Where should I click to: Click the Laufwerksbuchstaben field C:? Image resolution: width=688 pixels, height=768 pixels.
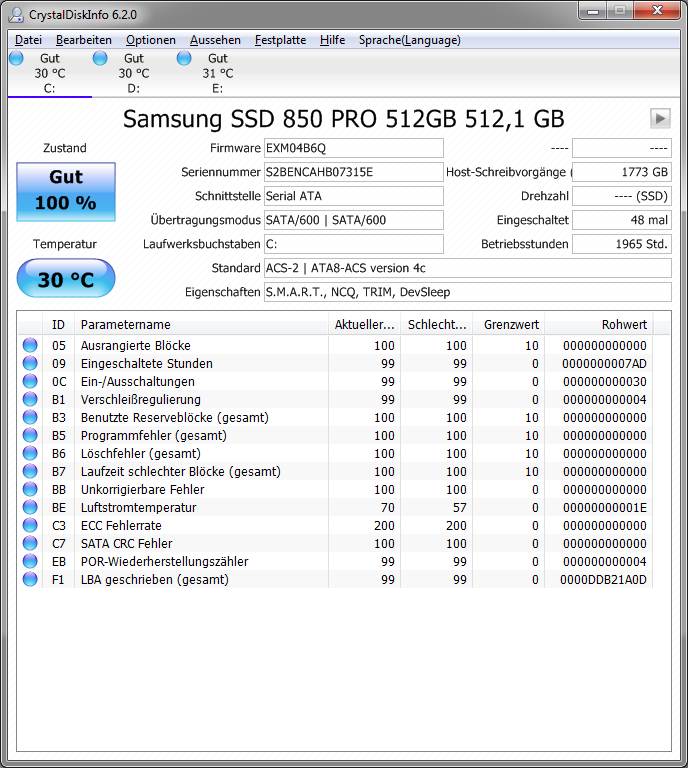(x=354, y=244)
